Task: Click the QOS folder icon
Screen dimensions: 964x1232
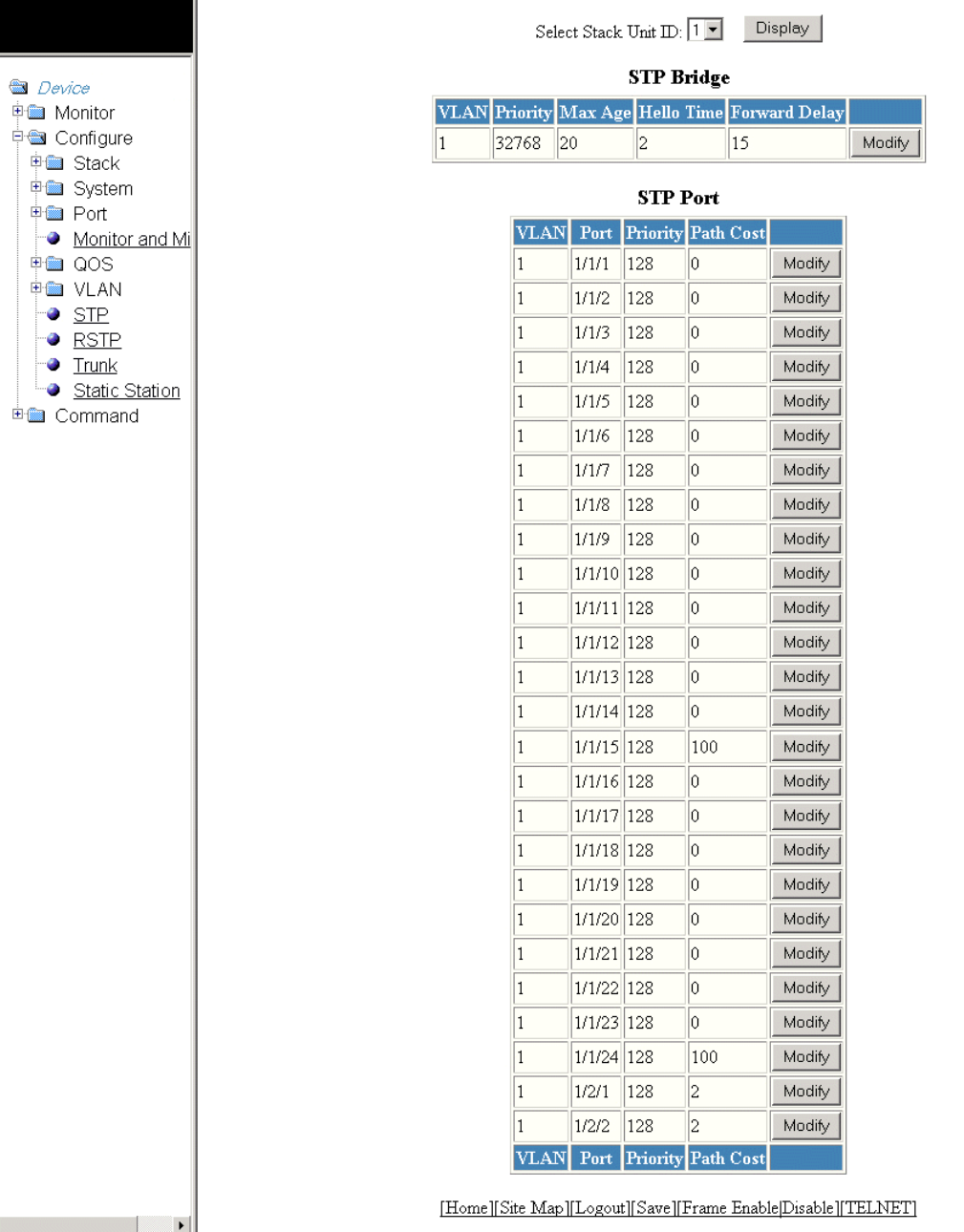Action: coord(55,264)
